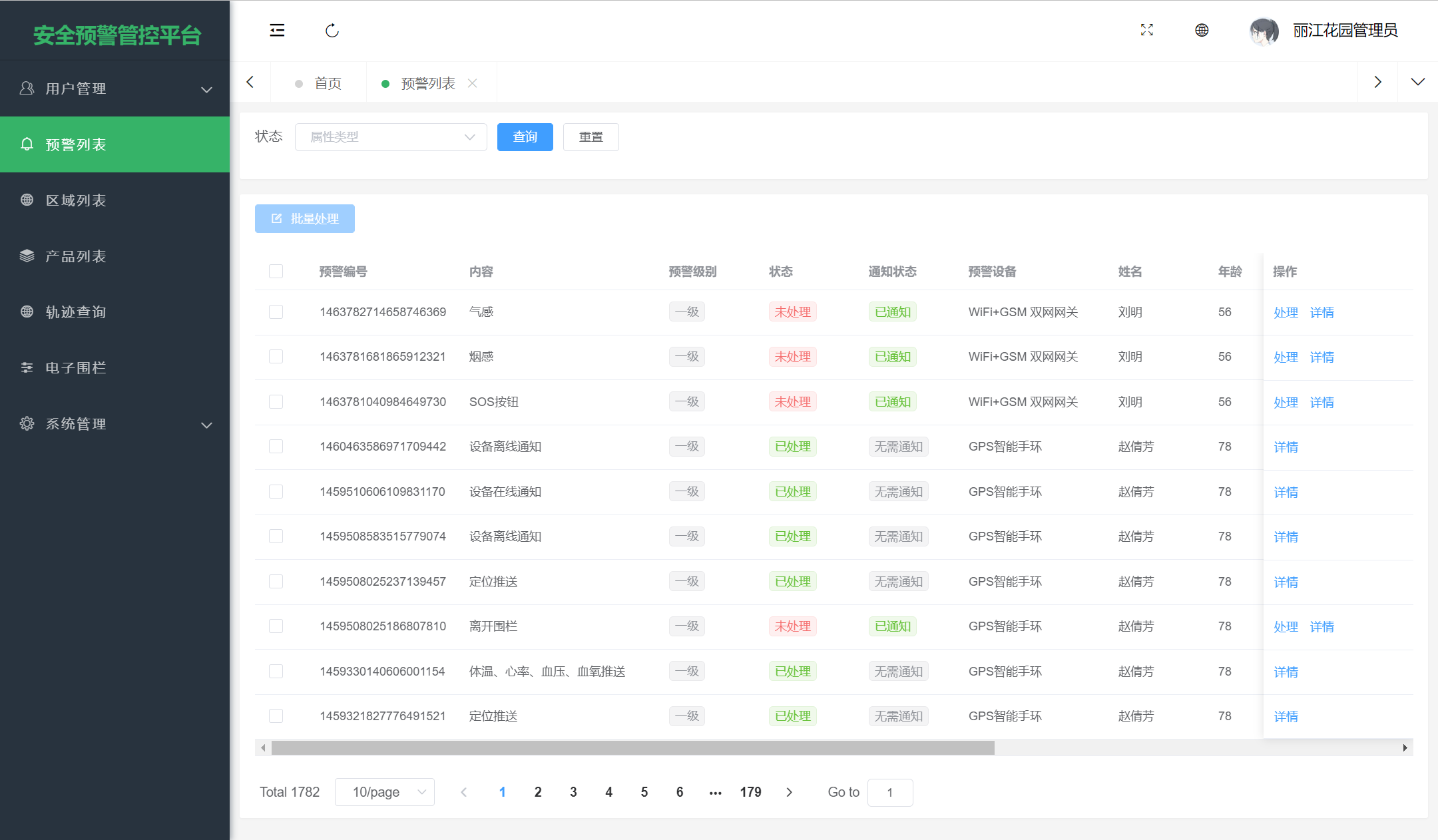The width and height of the screenshot is (1438, 840).
Task: Click the 查询 search button
Action: 525,136
